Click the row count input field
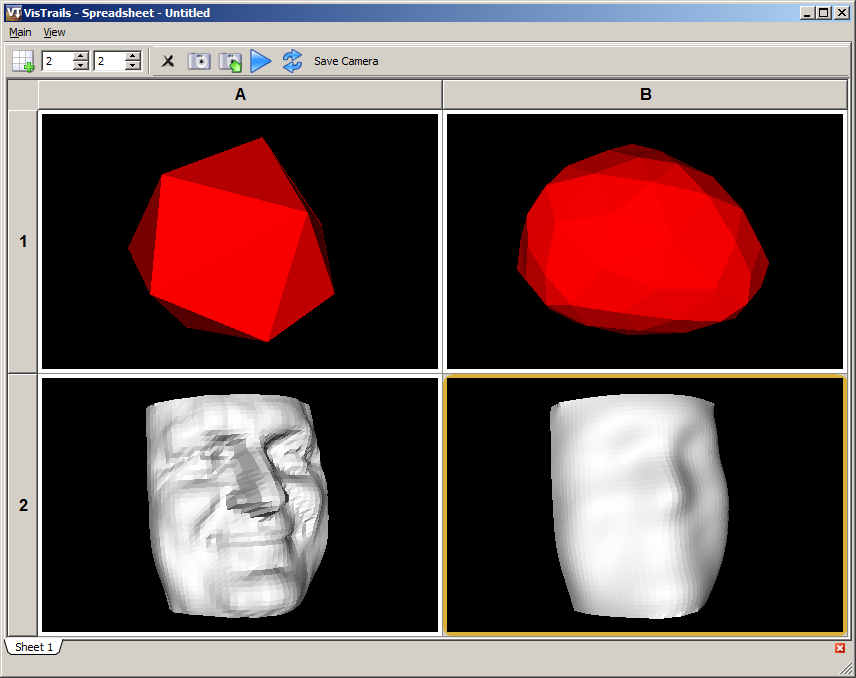The image size is (856, 678). click(x=57, y=61)
